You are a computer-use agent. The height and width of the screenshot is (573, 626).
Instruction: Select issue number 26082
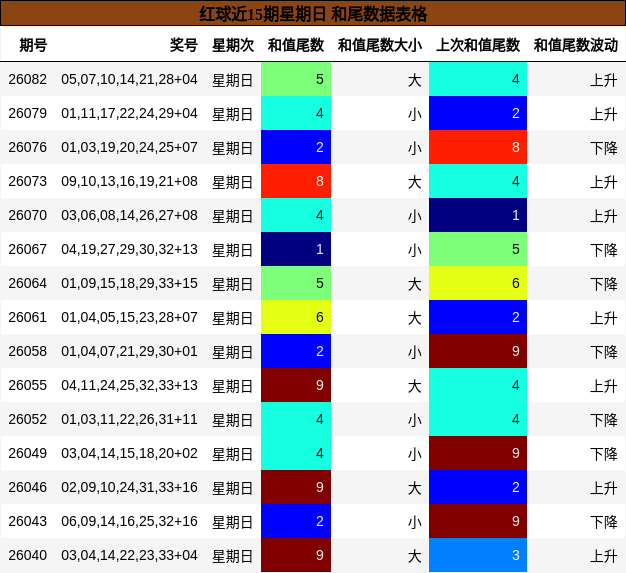pyautogui.click(x=28, y=79)
